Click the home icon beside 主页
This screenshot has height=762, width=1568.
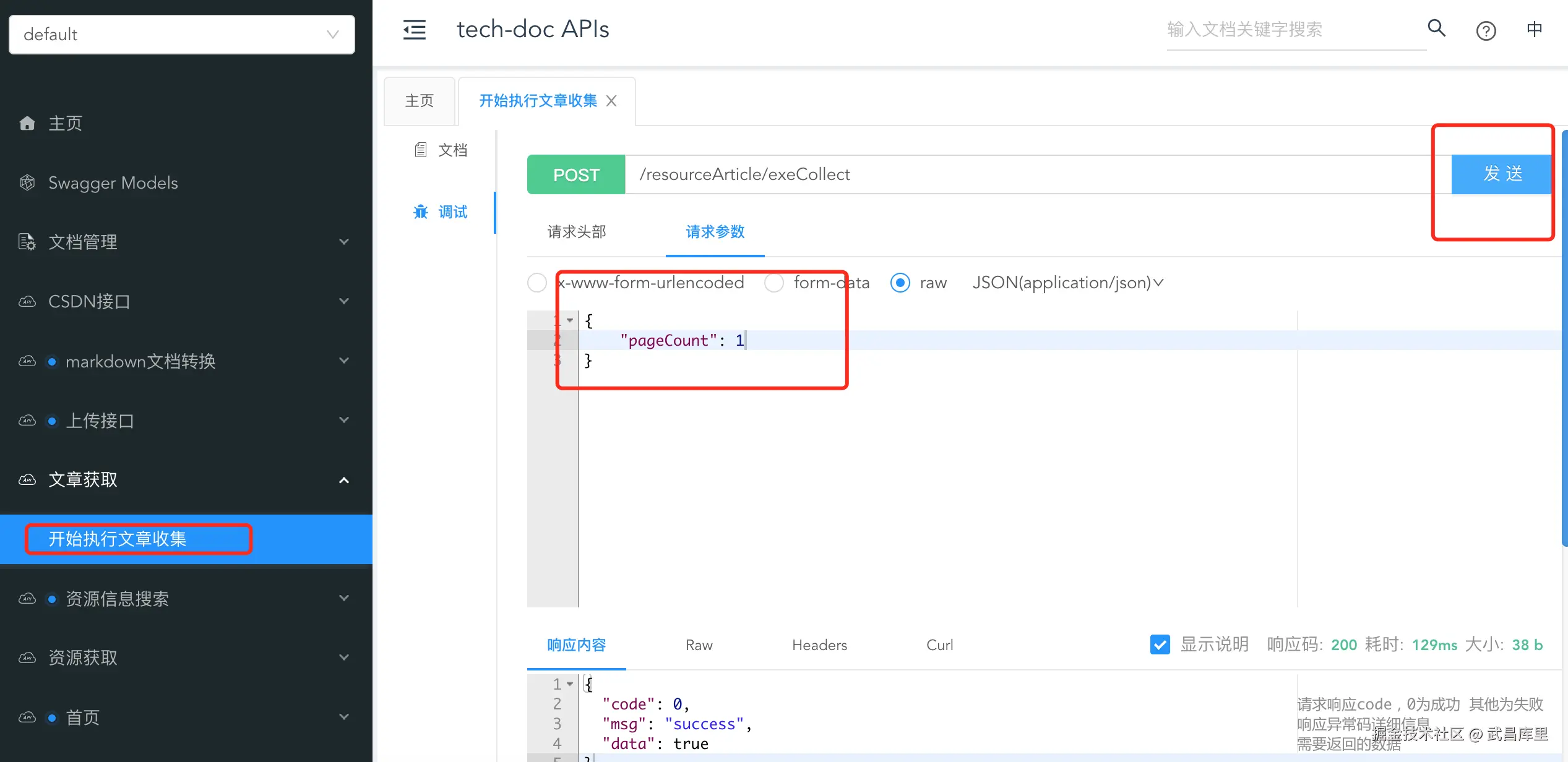coord(27,123)
